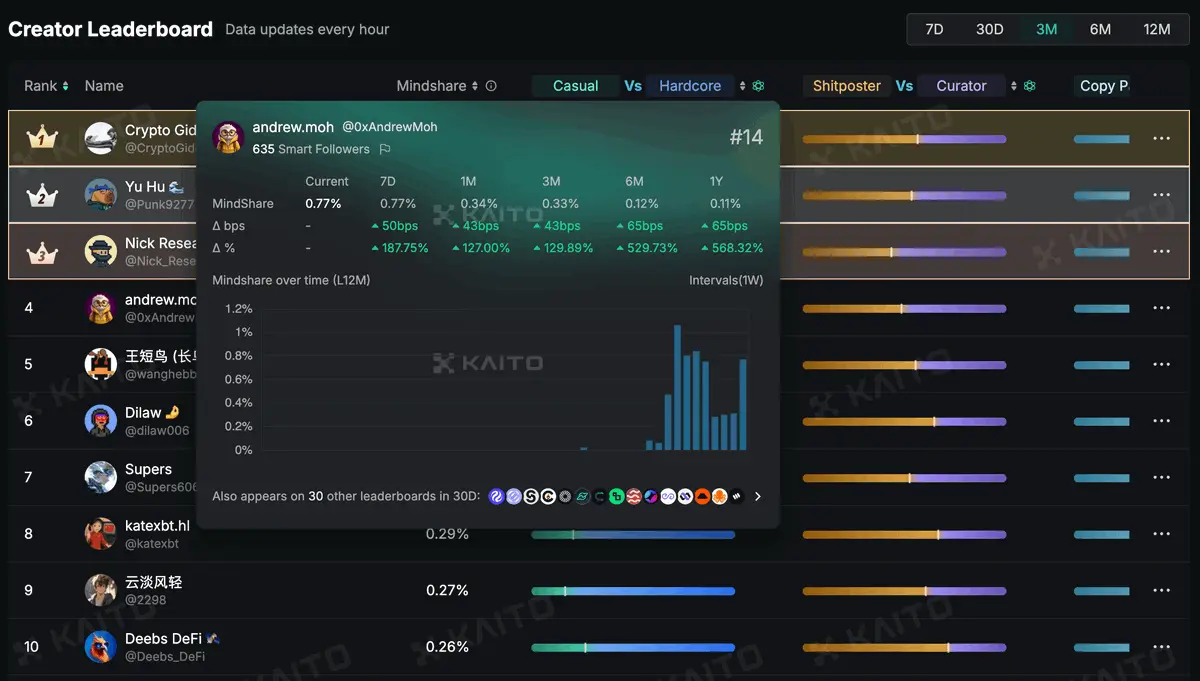The width and height of the screenshot is (1200, 681).
Task: Sort the table by Rank
Action: tap(65, 86)
